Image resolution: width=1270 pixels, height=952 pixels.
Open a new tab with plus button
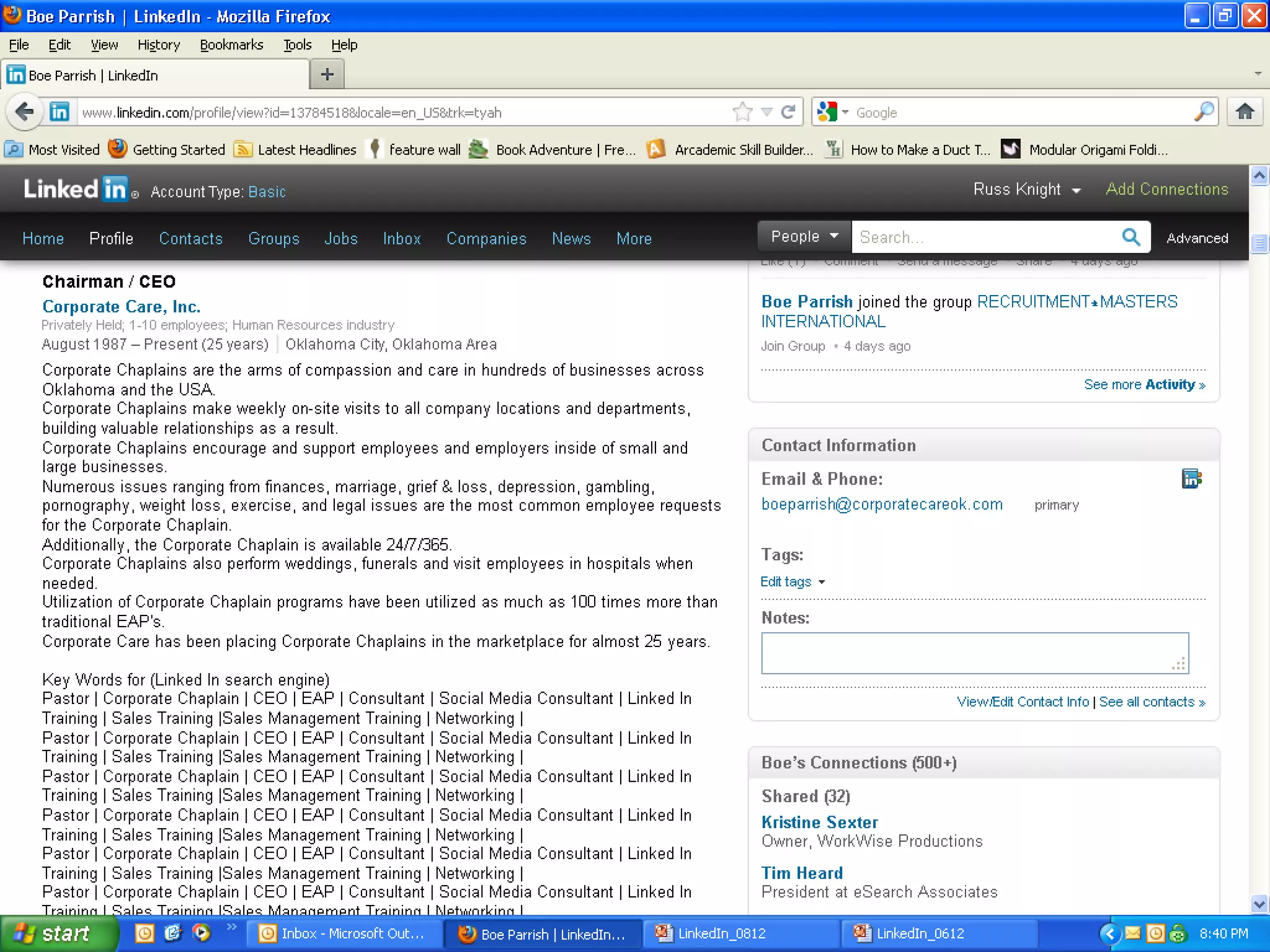point(327,75)
